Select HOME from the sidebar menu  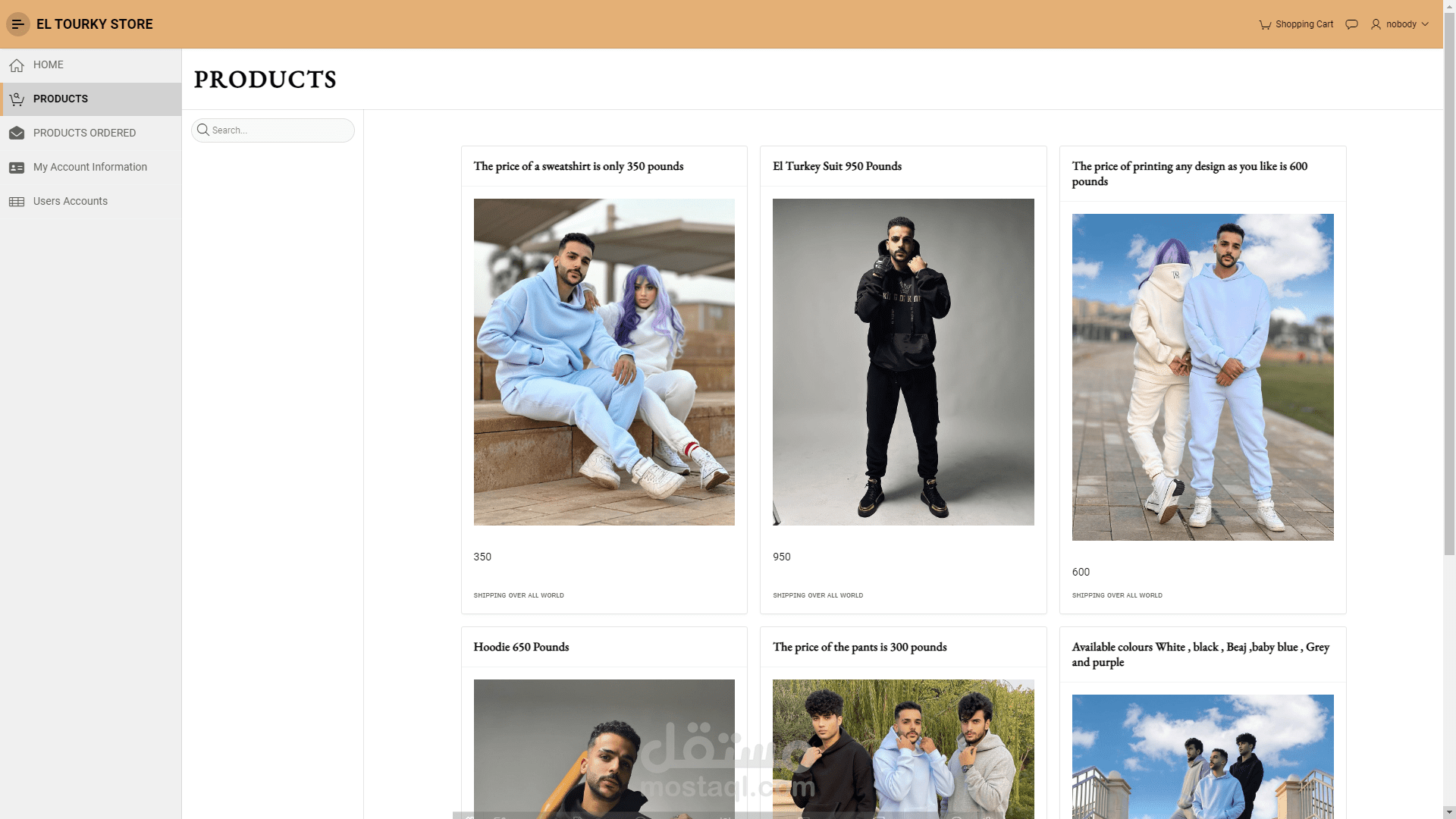pos(49,64)
